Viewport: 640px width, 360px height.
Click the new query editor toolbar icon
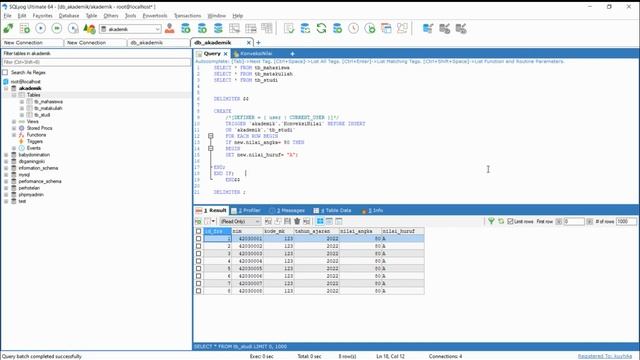[24, 28]
